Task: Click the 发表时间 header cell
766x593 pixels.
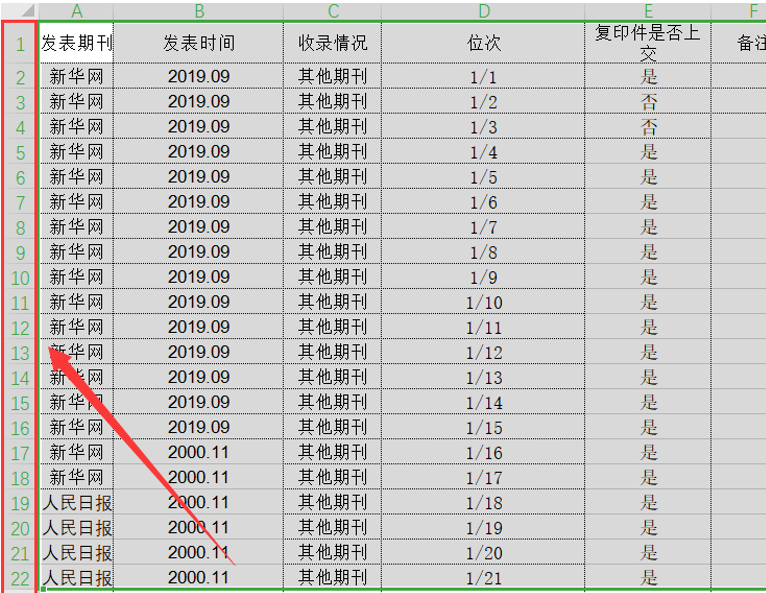Action: (198, 43)
